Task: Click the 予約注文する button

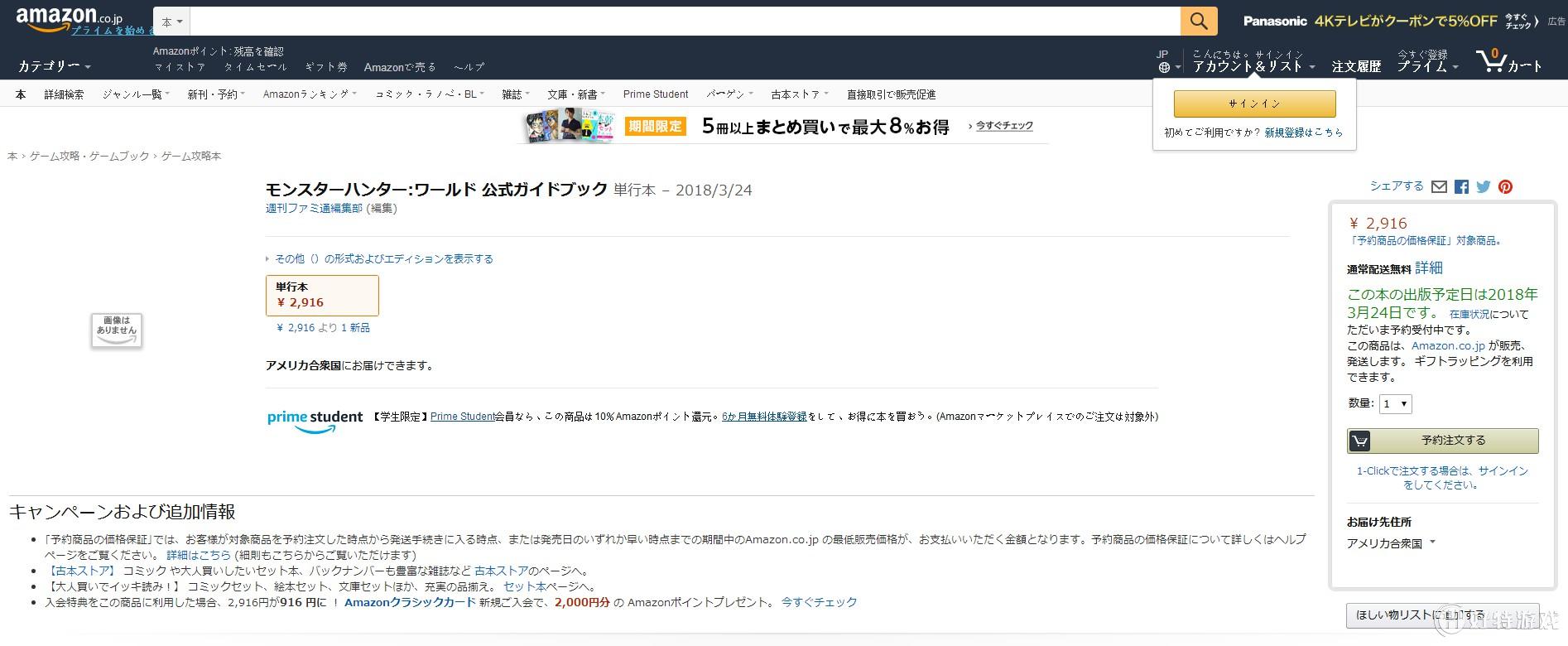Action: (1442, 441)
